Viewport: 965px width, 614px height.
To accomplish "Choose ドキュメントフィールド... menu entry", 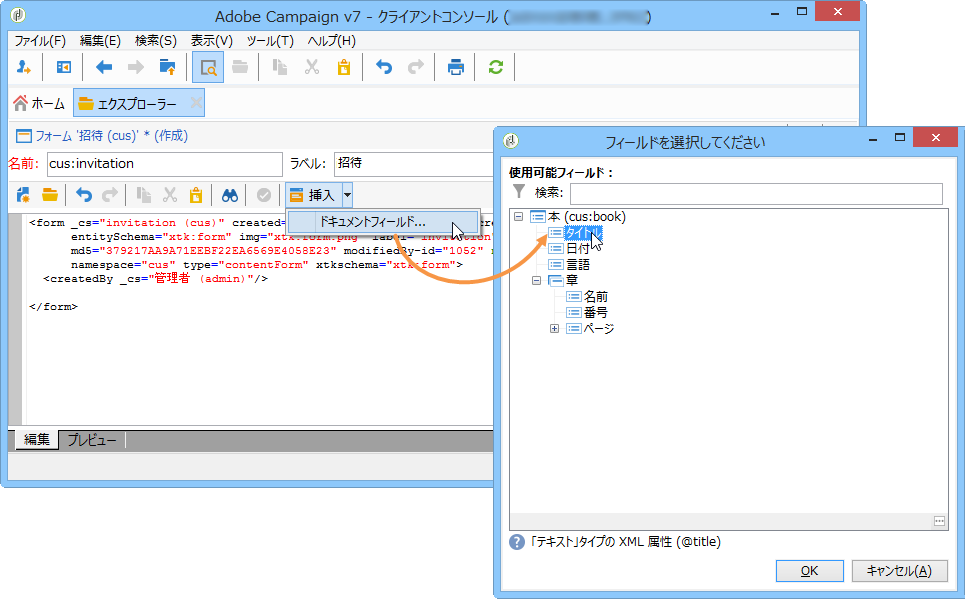I will 383,221.
